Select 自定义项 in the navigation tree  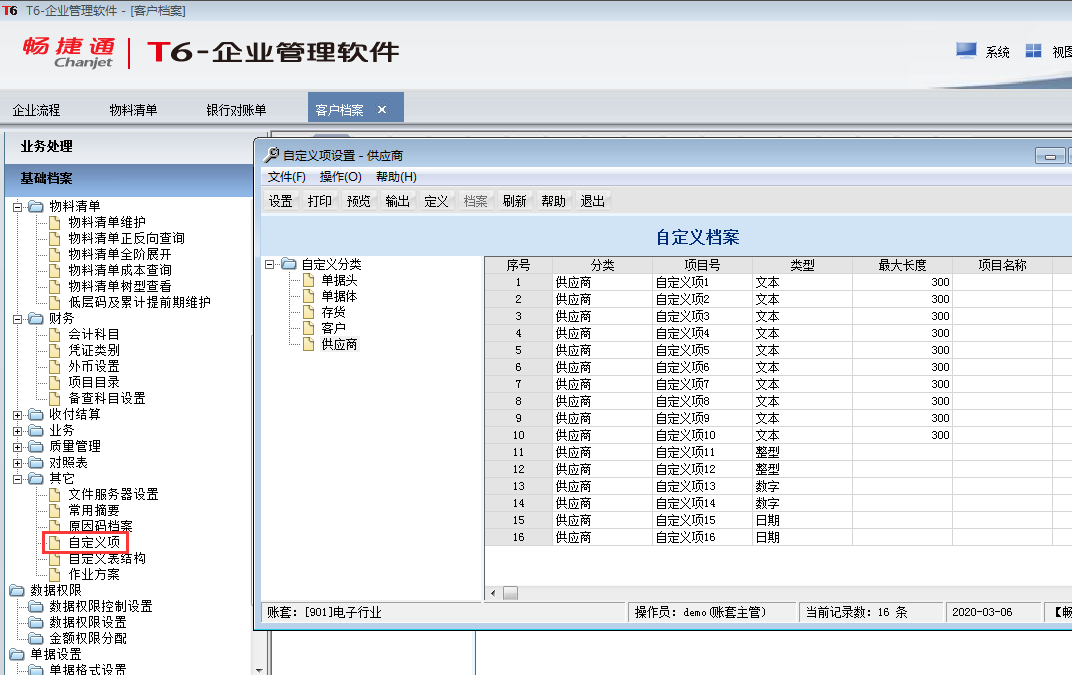point(94,542)
